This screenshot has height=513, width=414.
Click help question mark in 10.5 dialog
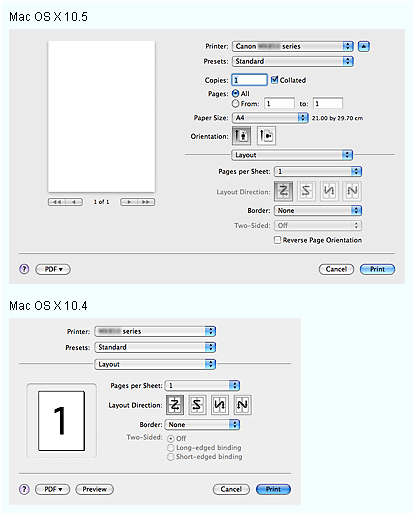point(24,269)
